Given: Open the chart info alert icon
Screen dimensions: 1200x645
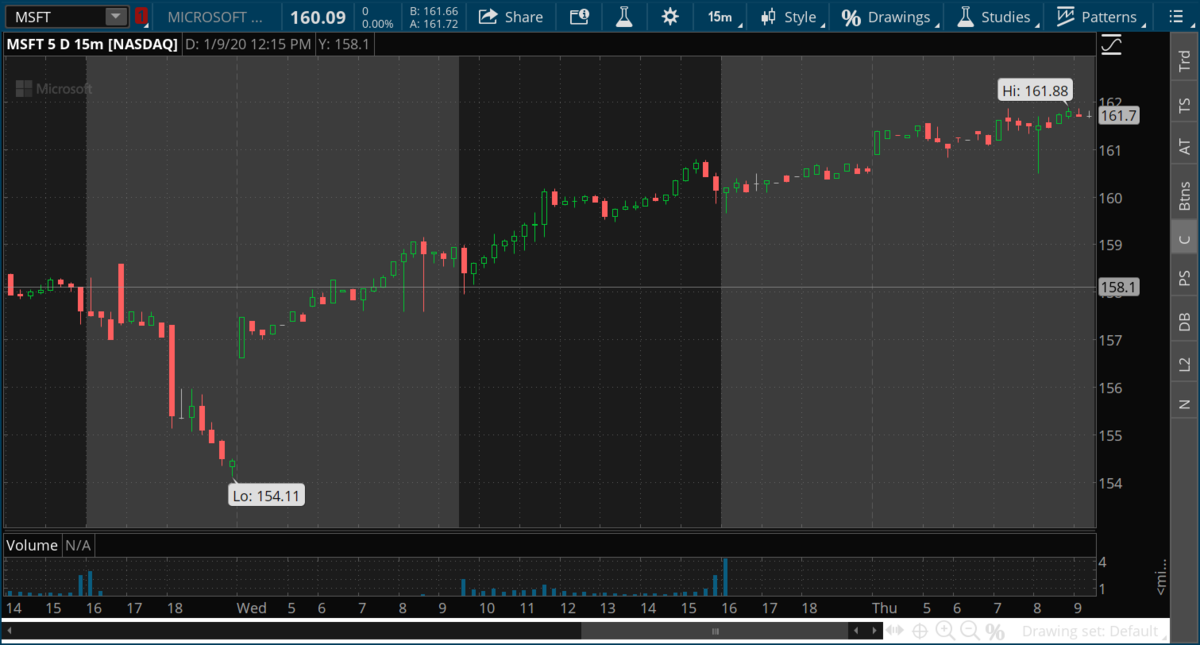Looking at the screenshot, I should pyautogui.click(x=579, y=17).
